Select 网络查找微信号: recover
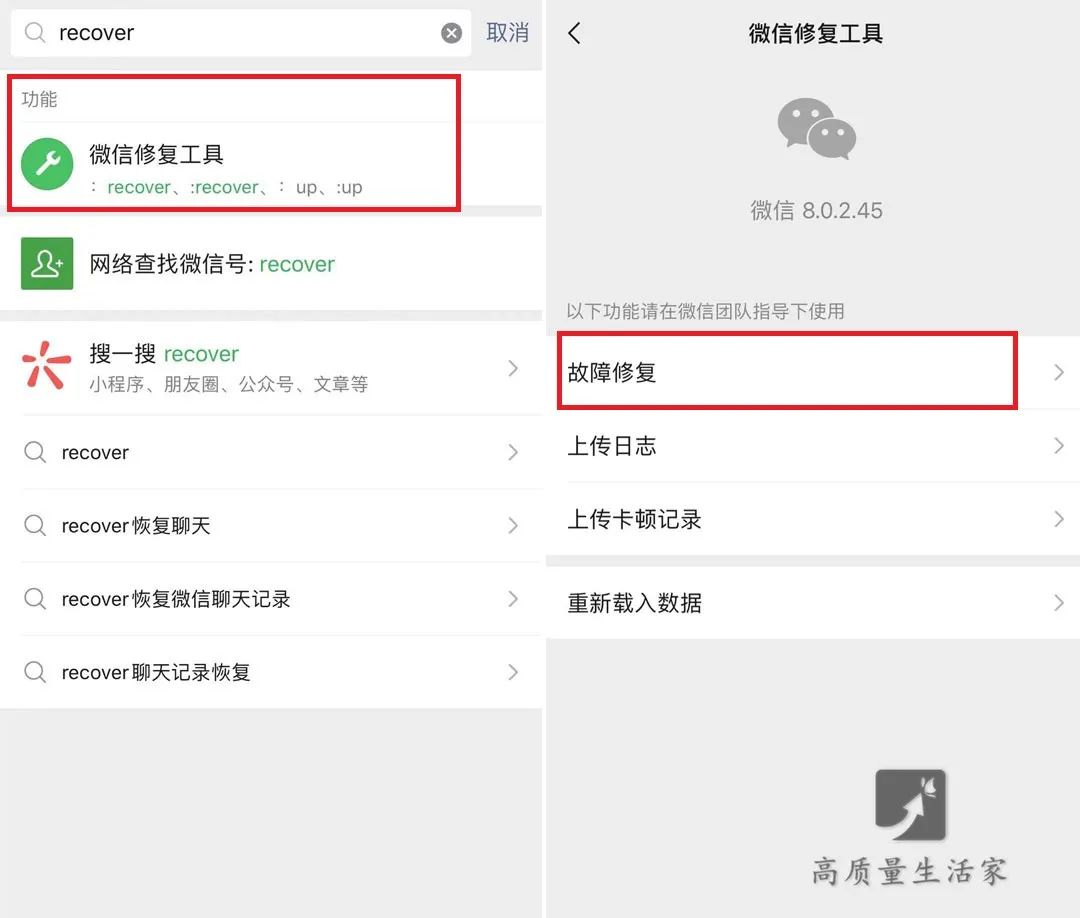The width and height of the screenshot is (1080, 918). tap(271, 264)
